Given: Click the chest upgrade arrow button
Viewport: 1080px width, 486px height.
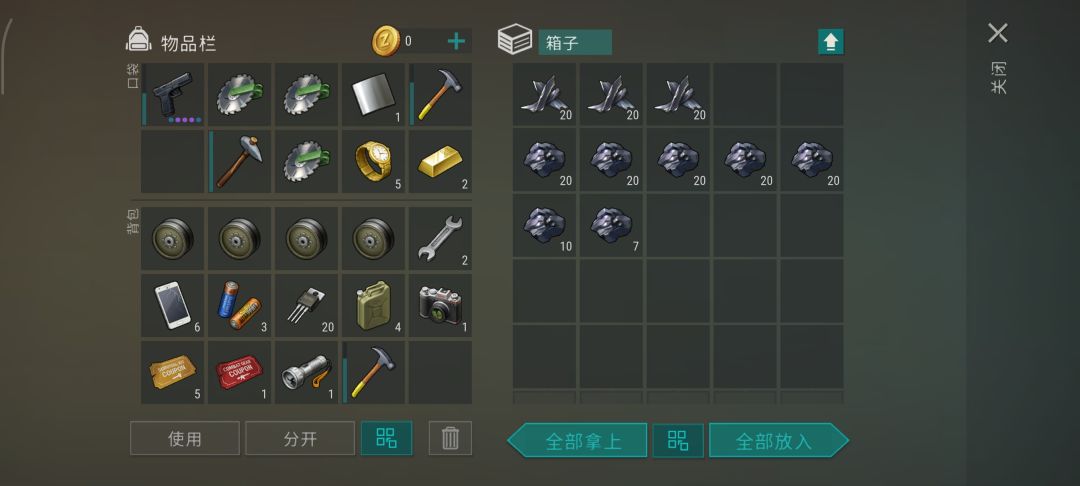Looking at the screenshot, I should 831,42.
